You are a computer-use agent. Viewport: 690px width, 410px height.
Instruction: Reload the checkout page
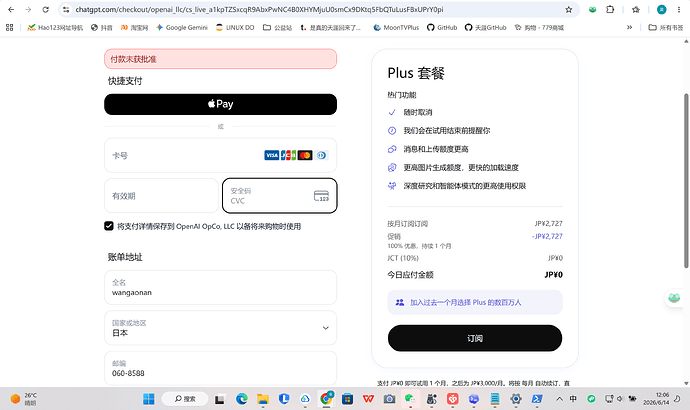coord(45,9)
